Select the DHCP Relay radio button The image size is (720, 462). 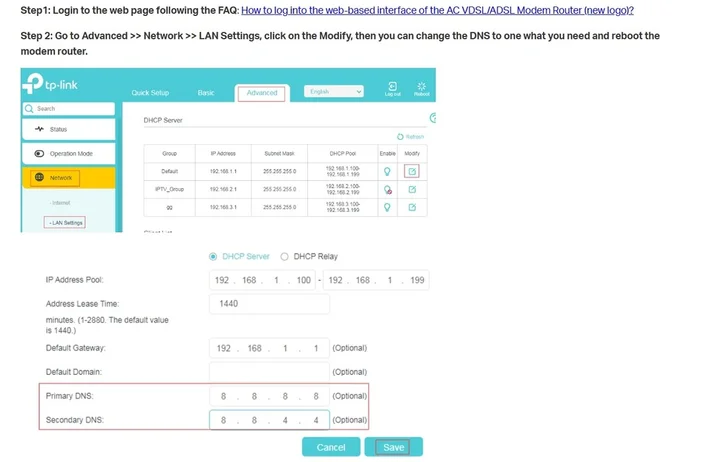tap(284, 256)
